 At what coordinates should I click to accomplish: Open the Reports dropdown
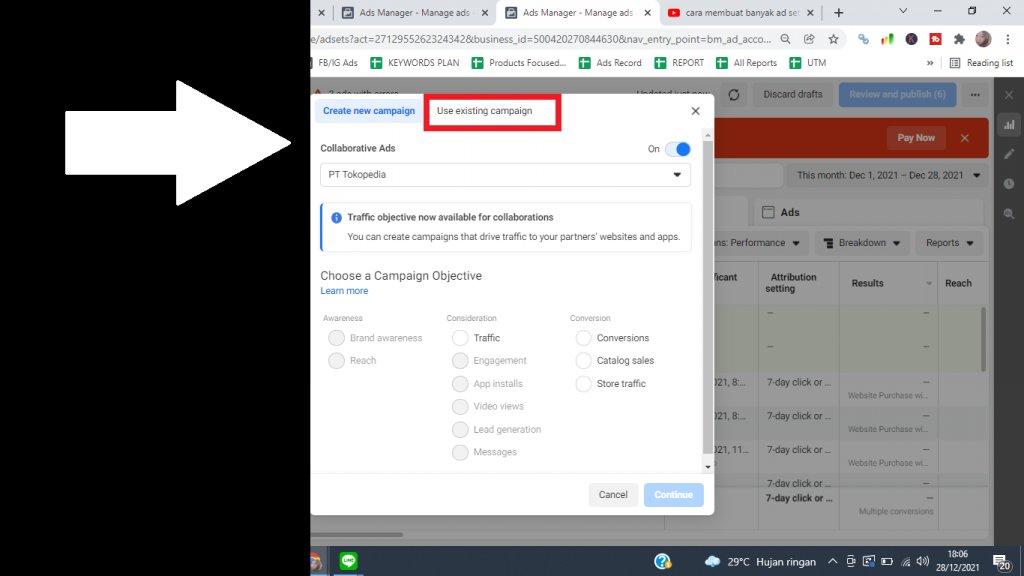(x=950, y=243)
